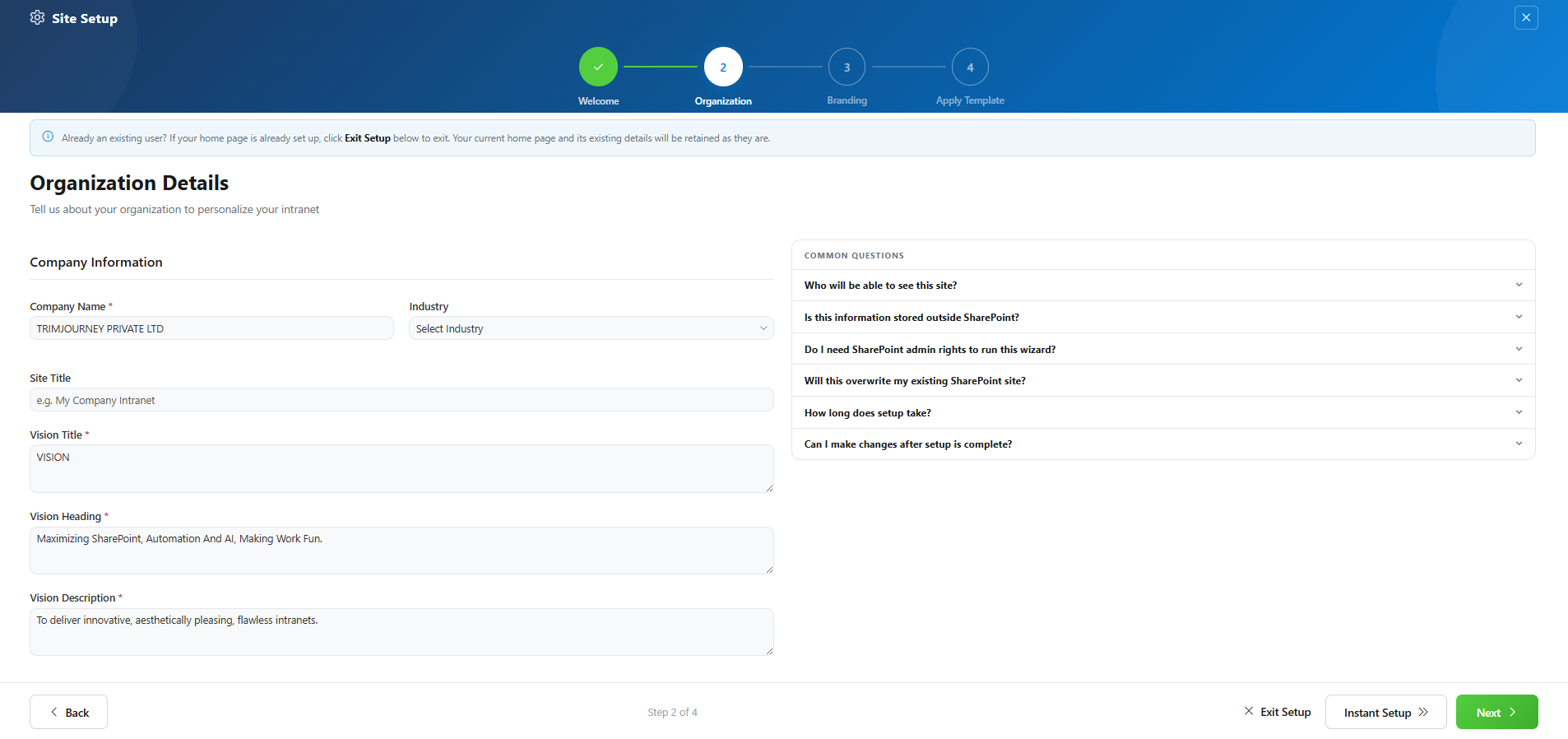Click the Branding step label

pos(847,100)
